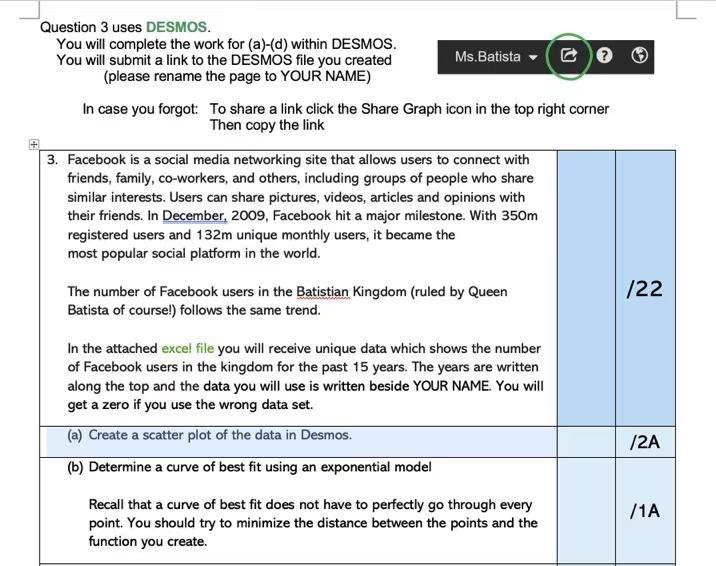Open the green excel file link

(188, 349)
